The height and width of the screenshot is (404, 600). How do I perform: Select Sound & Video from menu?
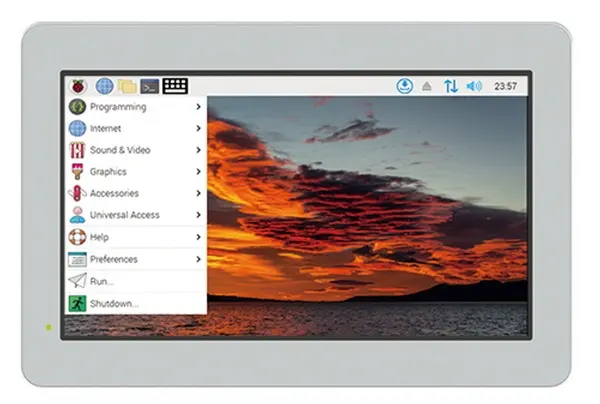(x=136, y=150)
